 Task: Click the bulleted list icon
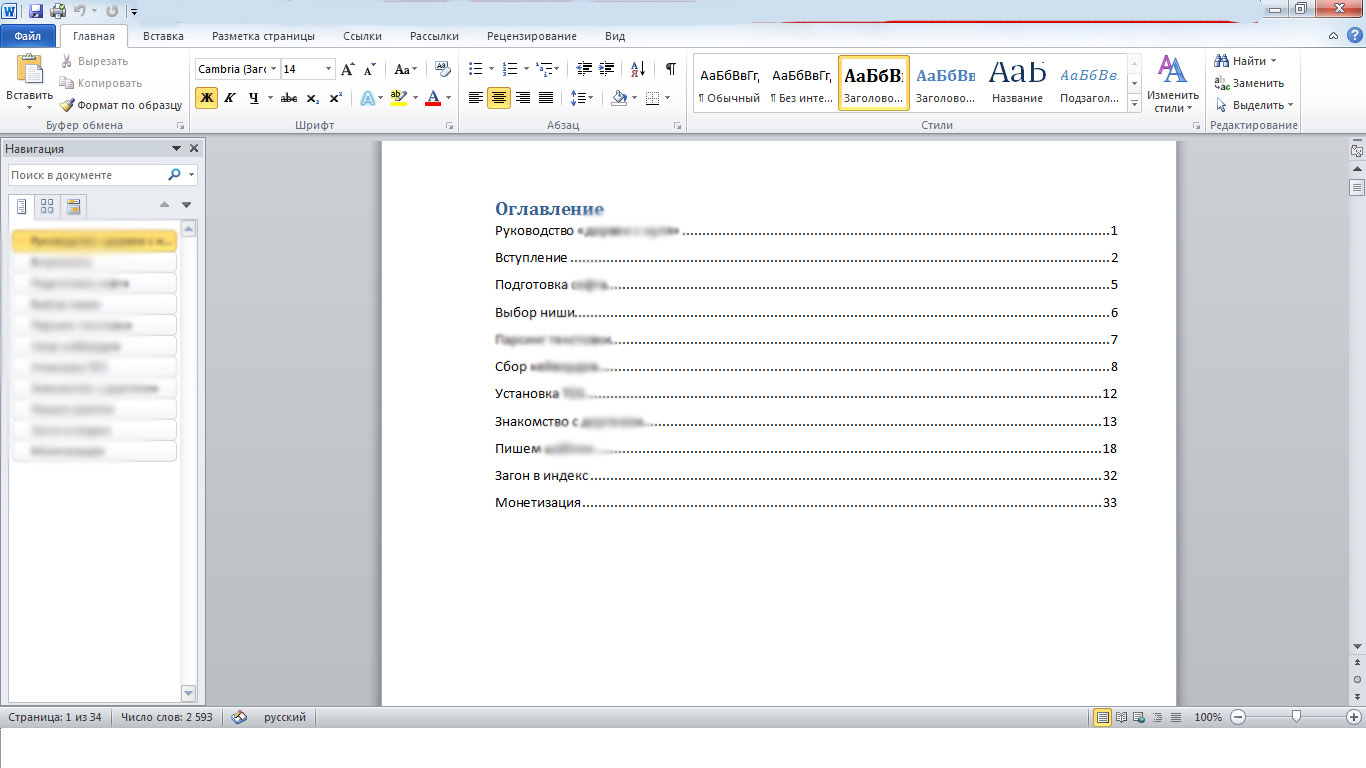[x=476, y=69]
